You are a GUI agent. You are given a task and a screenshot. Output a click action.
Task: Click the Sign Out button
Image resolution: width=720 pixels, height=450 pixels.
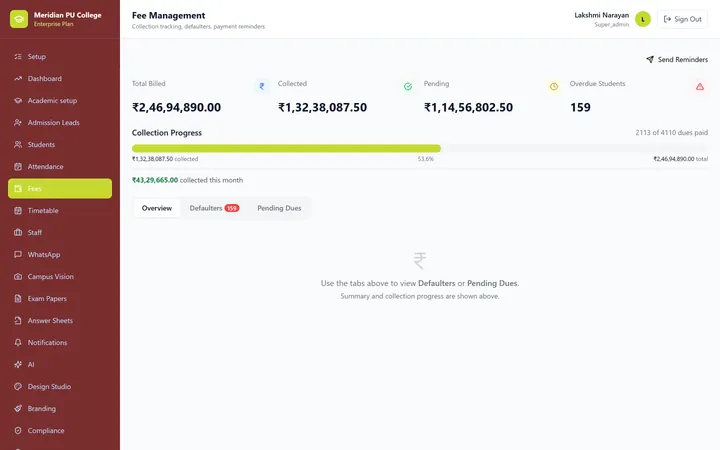(x=682, y=19)
